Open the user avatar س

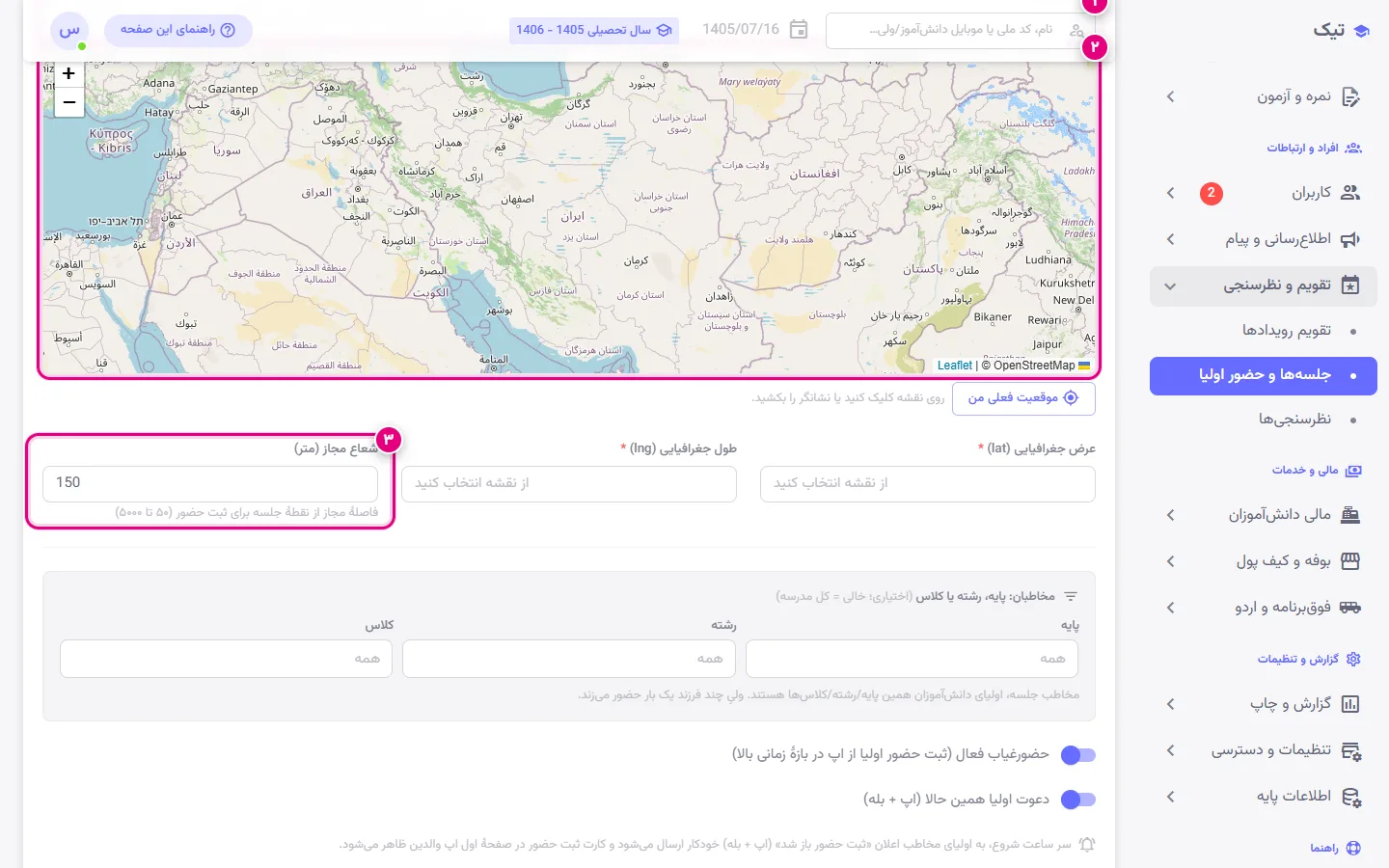tap(69, 31)
